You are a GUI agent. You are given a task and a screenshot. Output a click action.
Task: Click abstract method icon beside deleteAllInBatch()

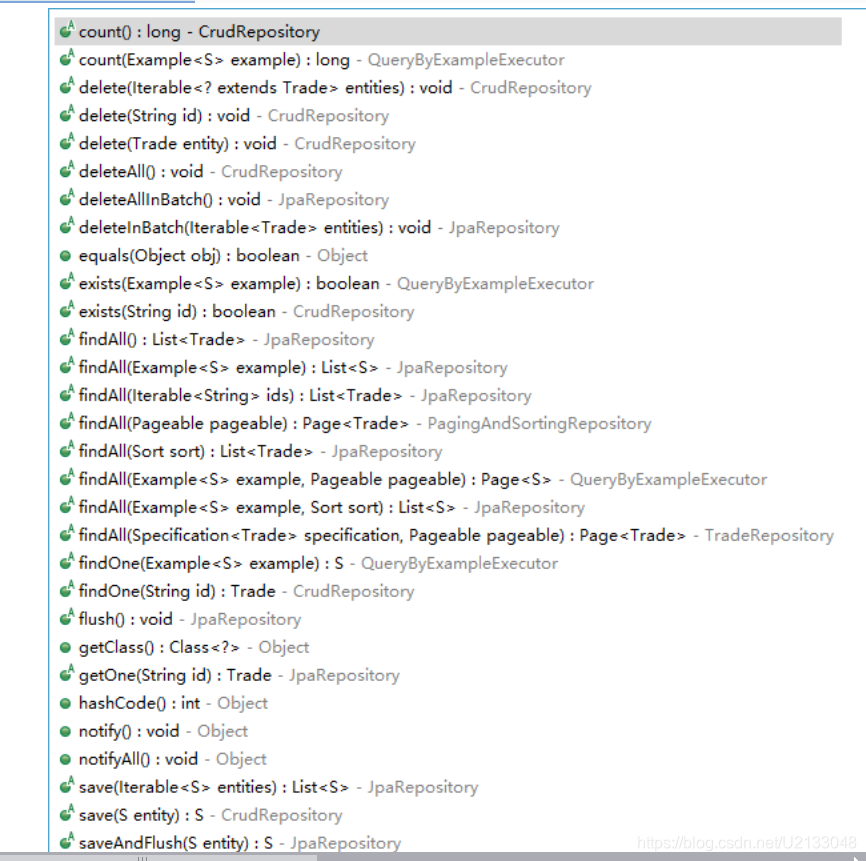66,198
